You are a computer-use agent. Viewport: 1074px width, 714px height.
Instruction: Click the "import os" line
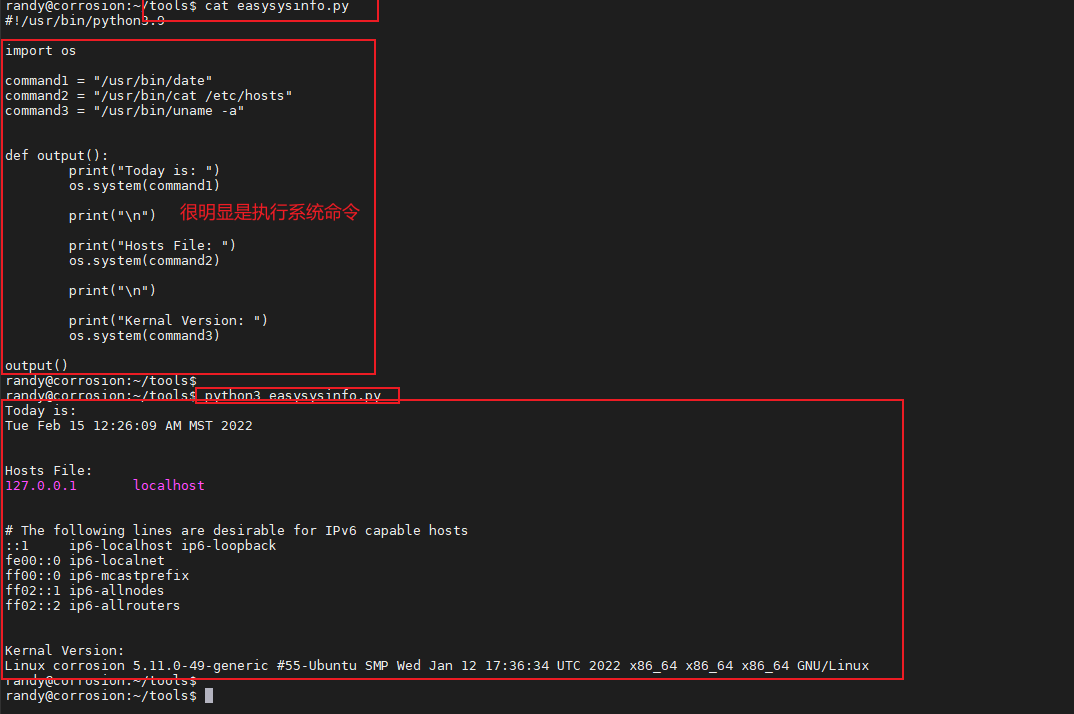tap(40, 51)
